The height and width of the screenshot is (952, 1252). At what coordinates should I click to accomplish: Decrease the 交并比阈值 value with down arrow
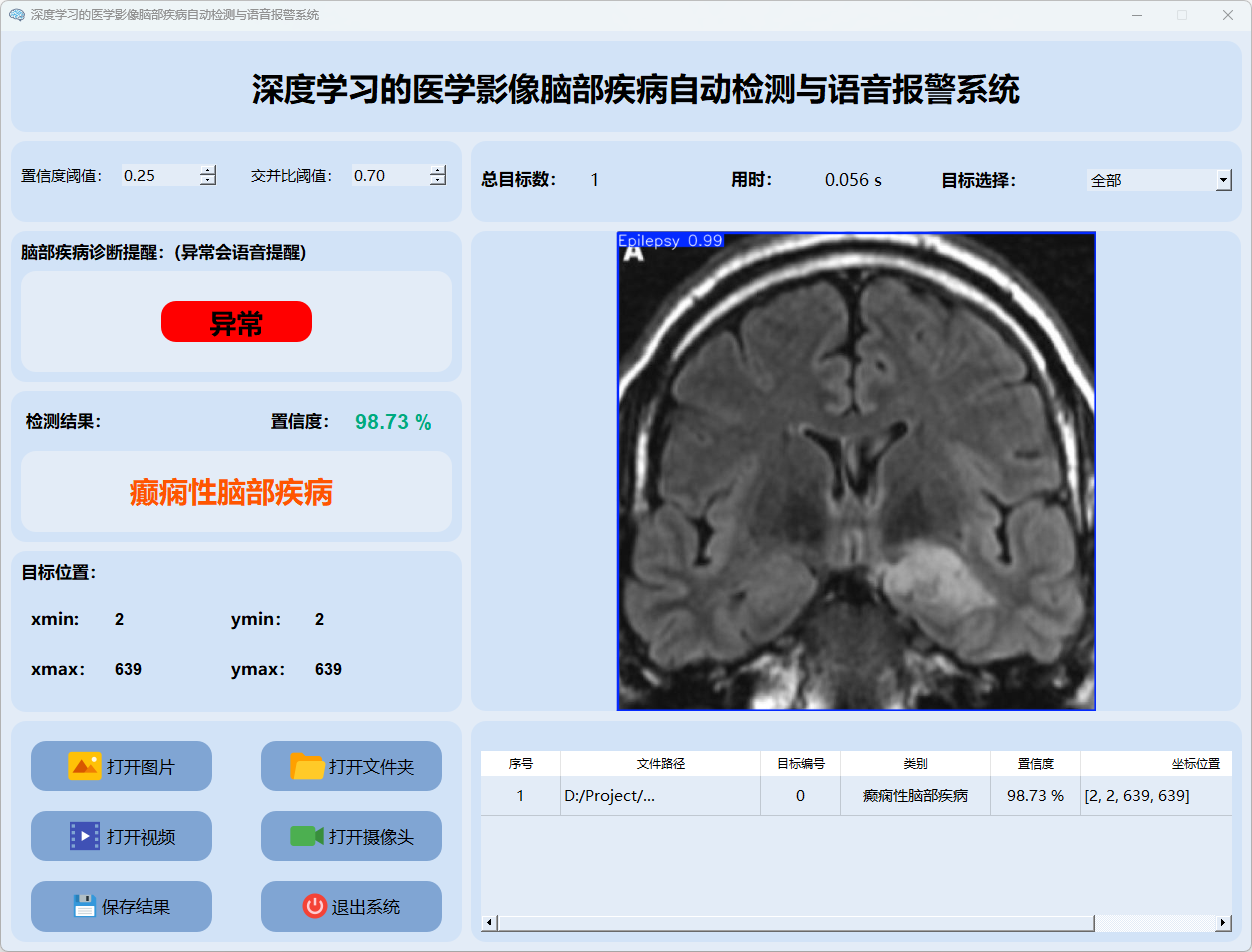[438, 180]
